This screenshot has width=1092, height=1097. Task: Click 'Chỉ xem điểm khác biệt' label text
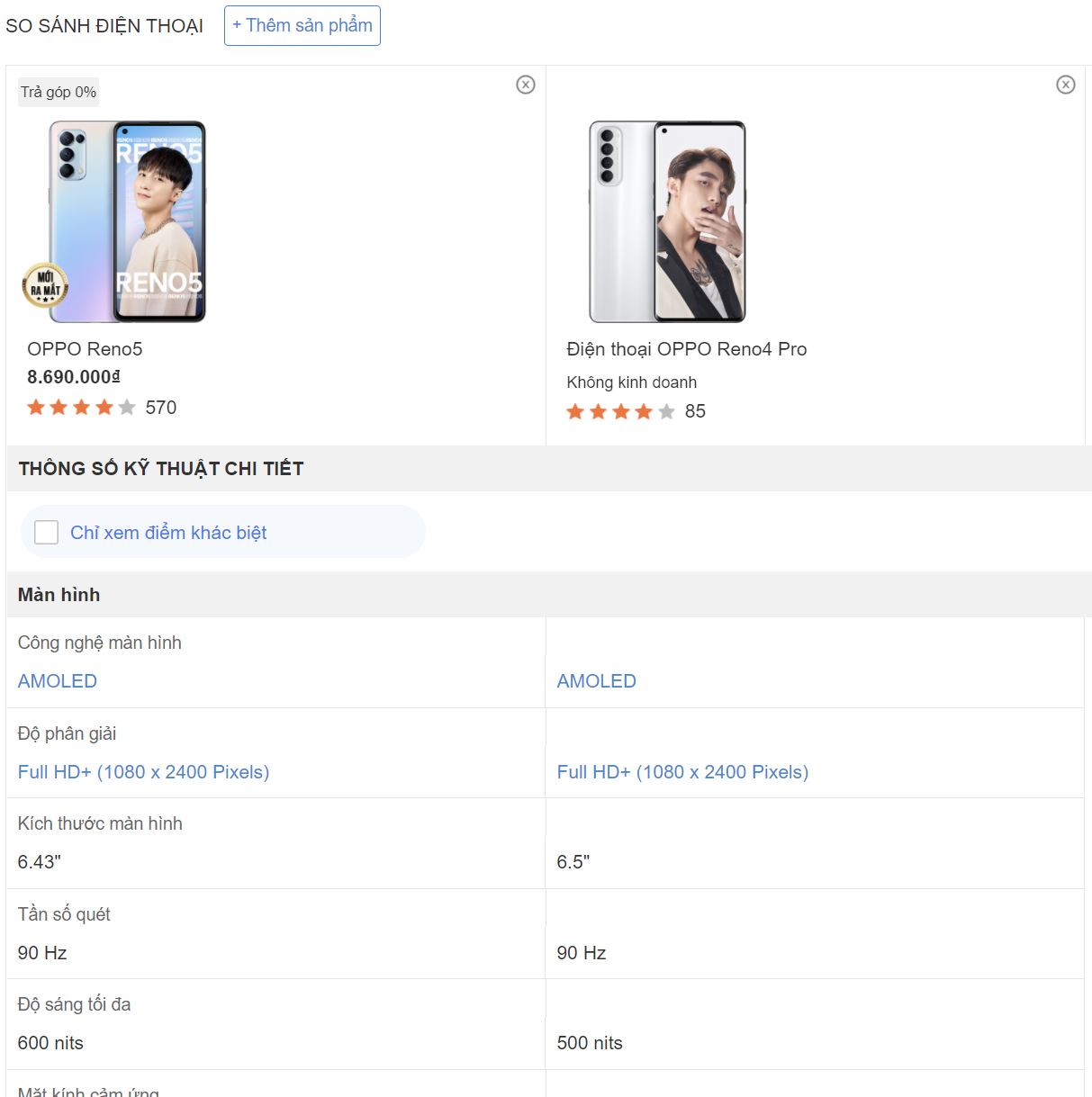(x=168, y=533)
